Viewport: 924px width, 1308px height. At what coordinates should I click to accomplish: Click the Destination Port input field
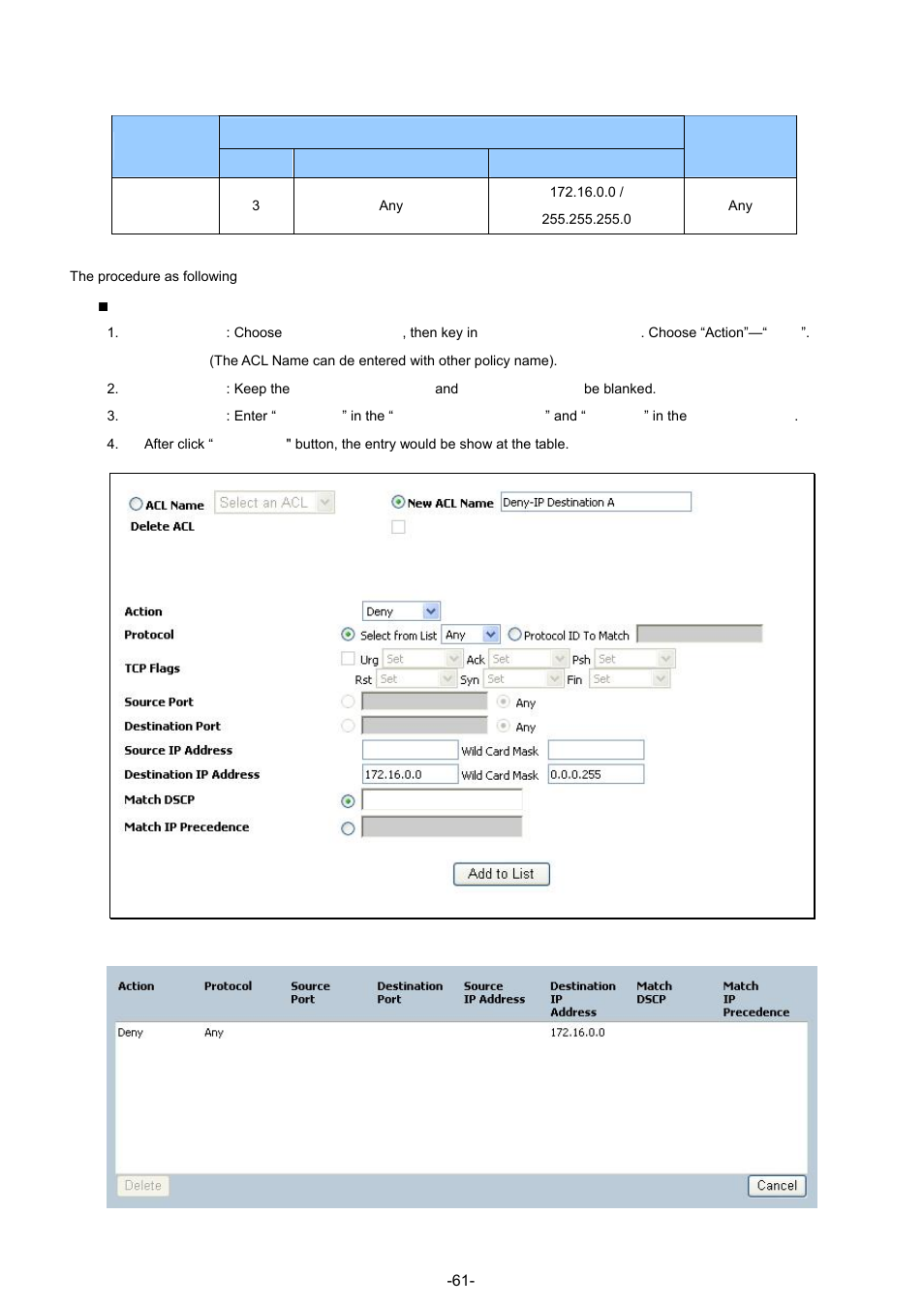pyautogui.click(x=424, y=726)
